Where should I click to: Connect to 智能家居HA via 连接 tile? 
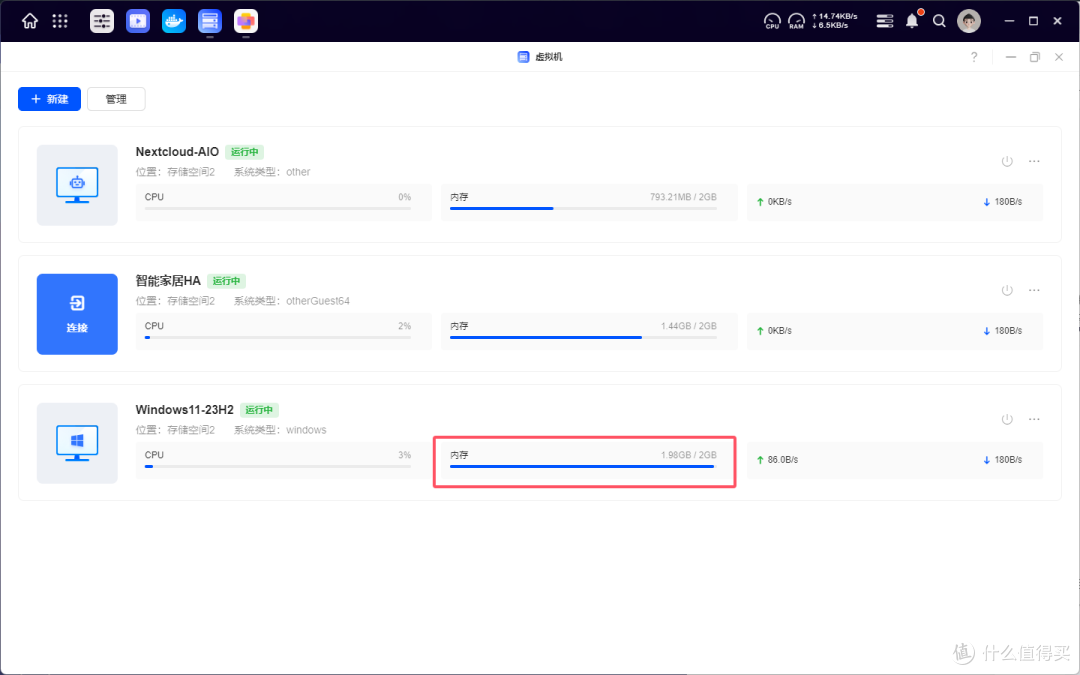click(x=77, y=314)
